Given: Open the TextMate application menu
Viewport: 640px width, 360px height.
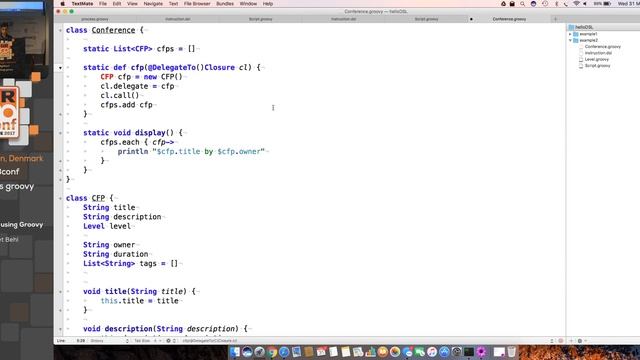Looking at the screenshot, I should click(82, 4).
